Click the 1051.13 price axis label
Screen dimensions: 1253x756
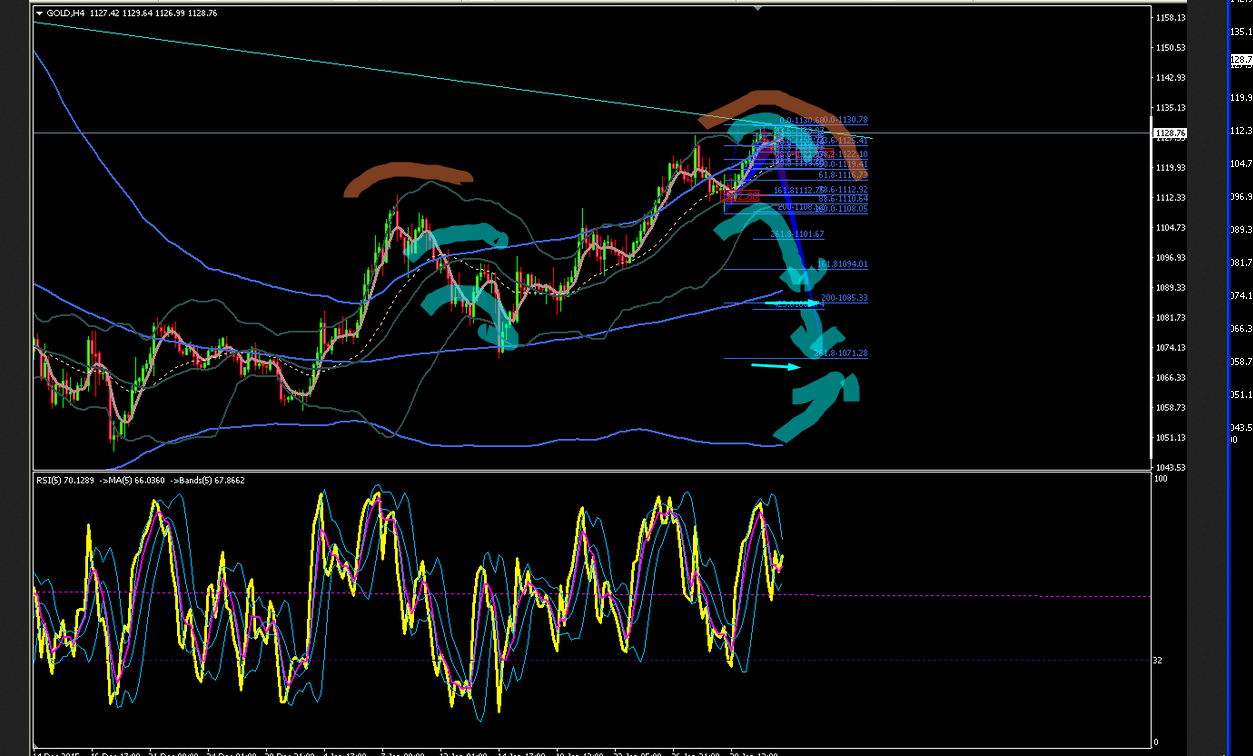pyautogui.click(x=1170, y=438)
